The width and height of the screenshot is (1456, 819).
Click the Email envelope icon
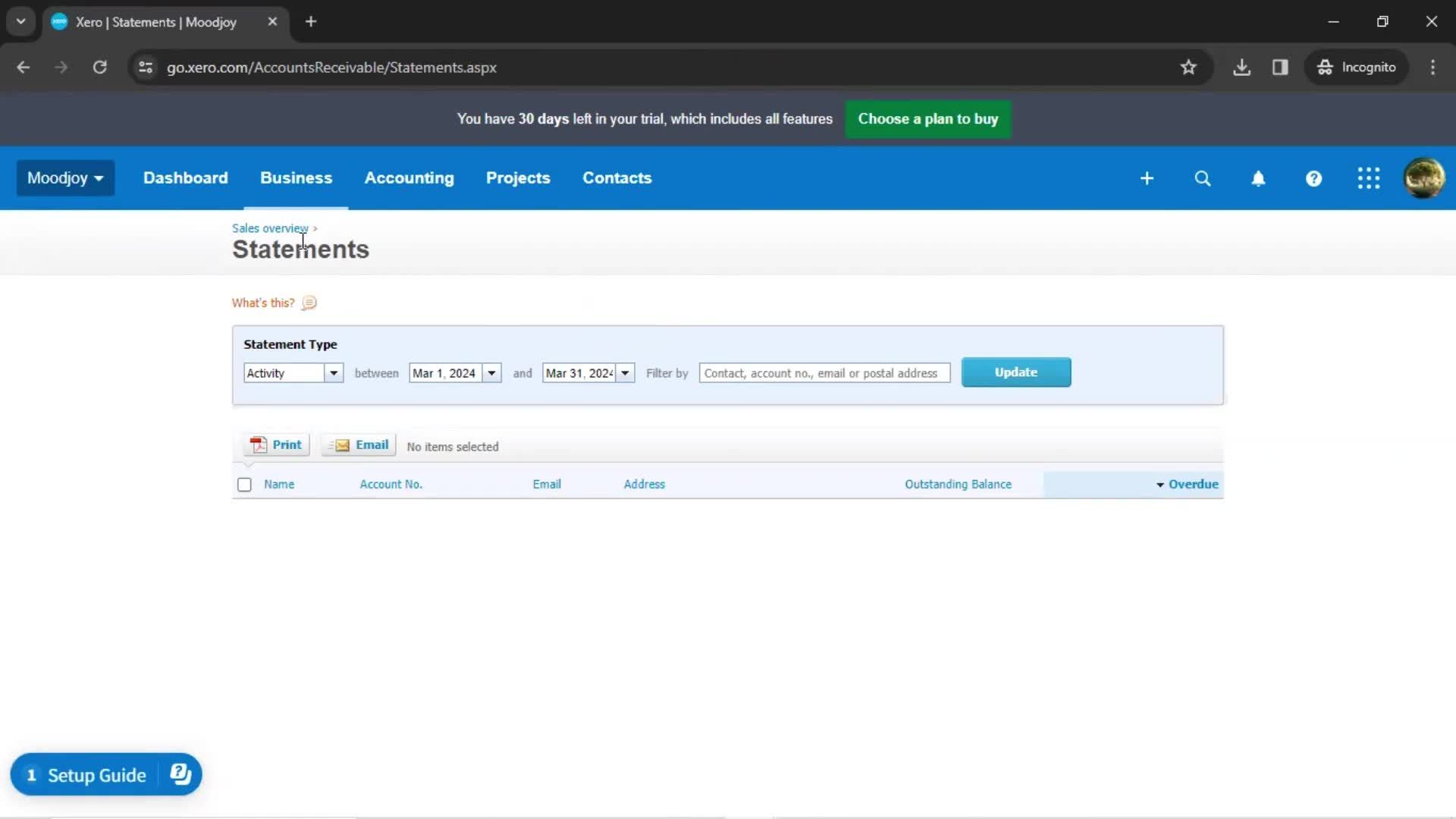point(341,445)
